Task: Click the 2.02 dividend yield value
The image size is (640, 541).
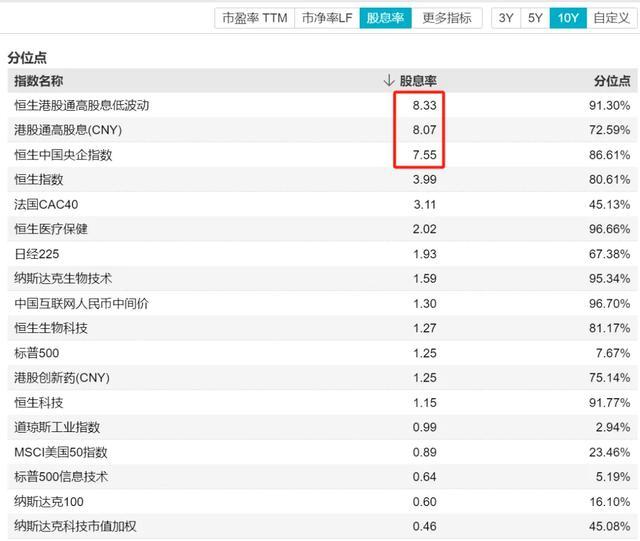Action: click(x=424, y=229)
